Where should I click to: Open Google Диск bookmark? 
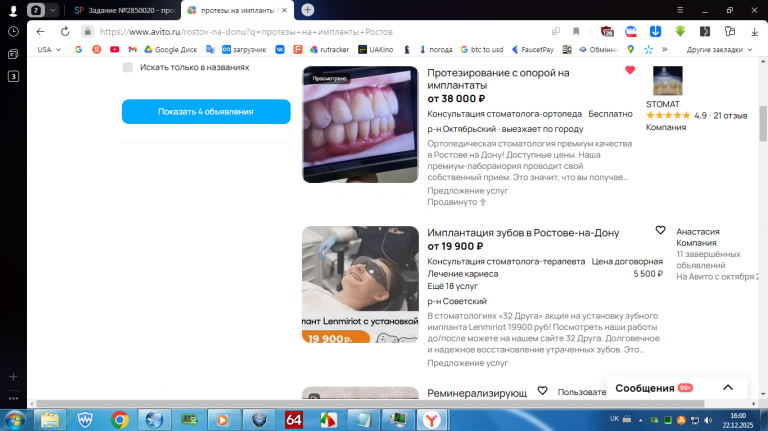[170, 49]
